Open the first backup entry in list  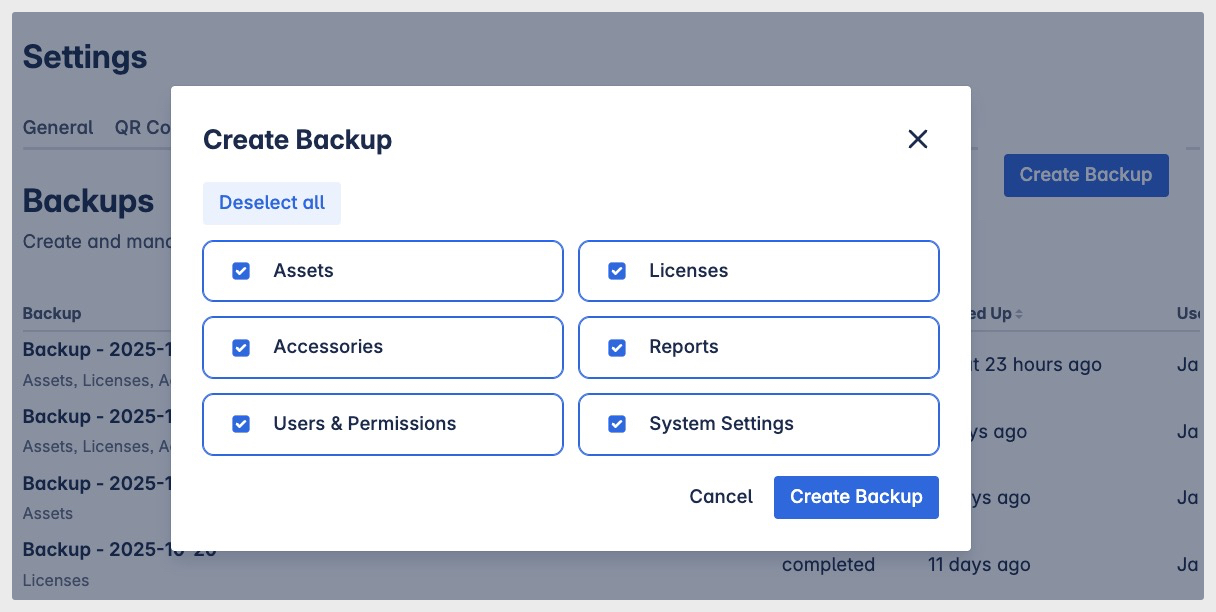[x=97, y=350]
